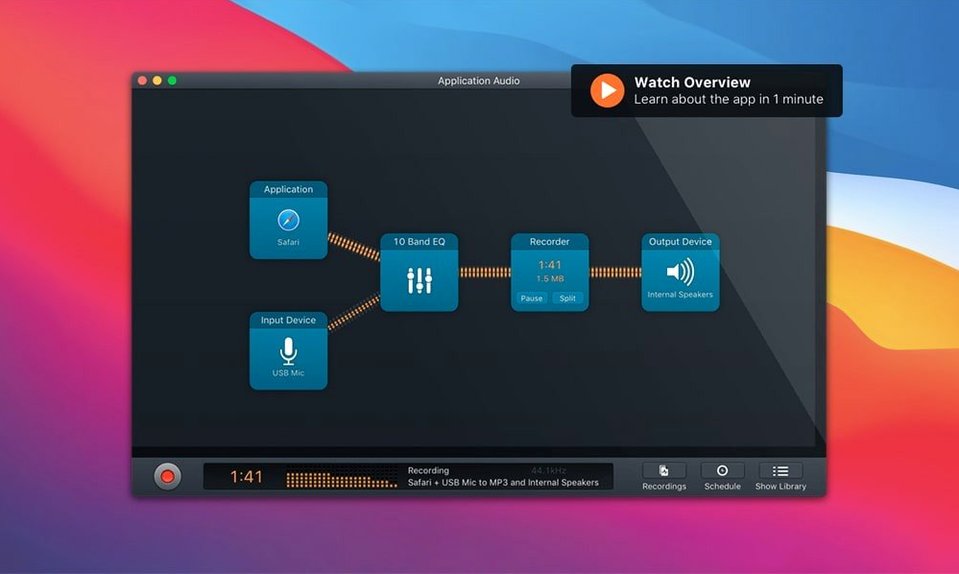This screenshot has width=959, height=574.
Task: Select the Input Device block title
Action: click(x=288, y=320)
